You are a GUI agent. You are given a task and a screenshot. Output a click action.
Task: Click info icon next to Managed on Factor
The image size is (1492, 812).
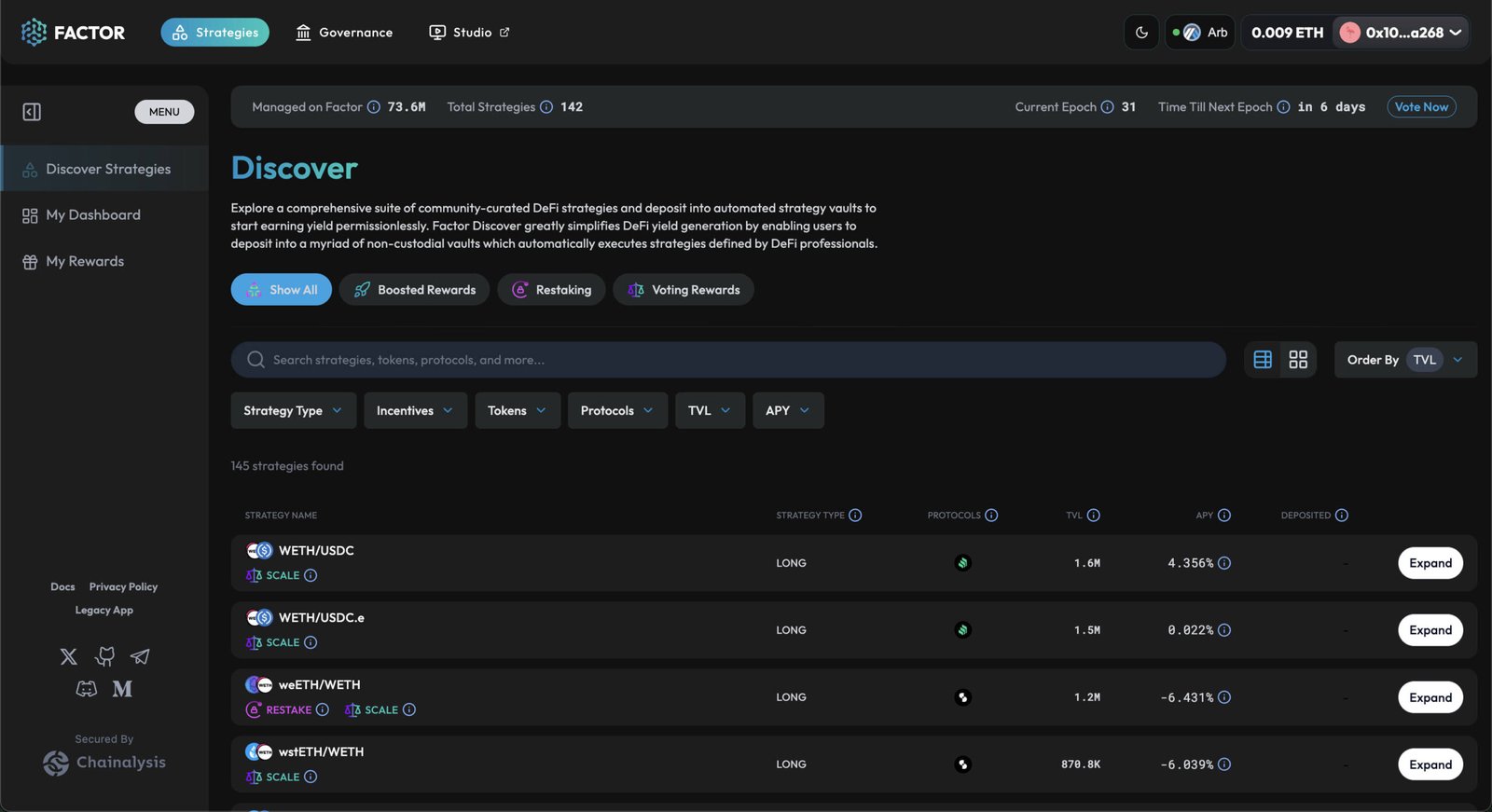[373, 107]
